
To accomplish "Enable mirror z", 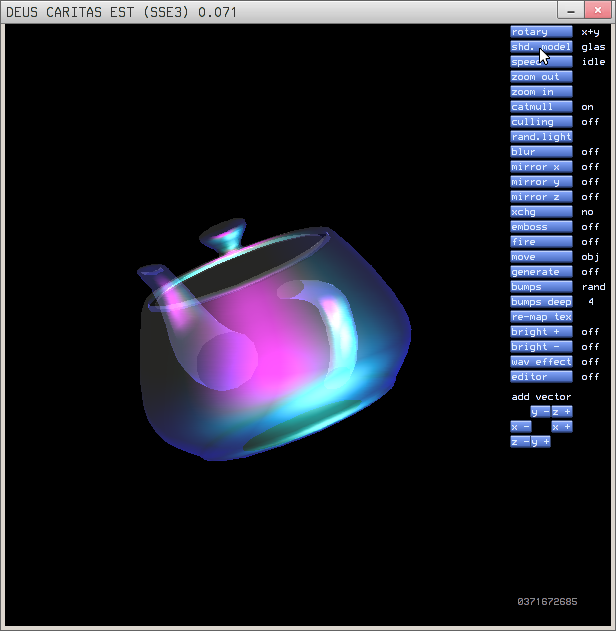I will (x=541, y=197).
